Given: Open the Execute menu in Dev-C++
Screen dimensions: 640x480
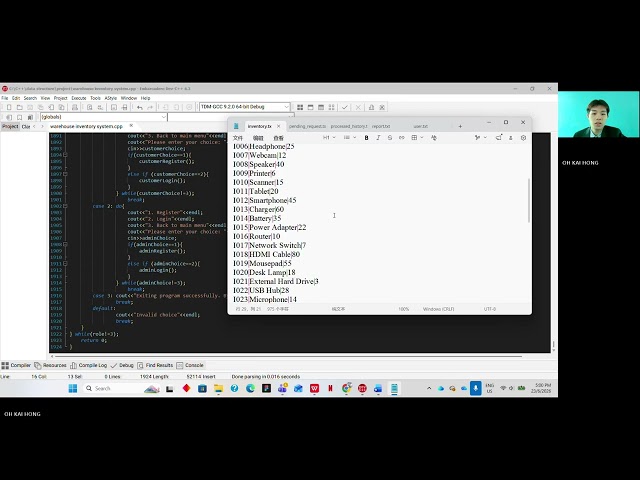Looking at the screenshot, I should point(79,98).
